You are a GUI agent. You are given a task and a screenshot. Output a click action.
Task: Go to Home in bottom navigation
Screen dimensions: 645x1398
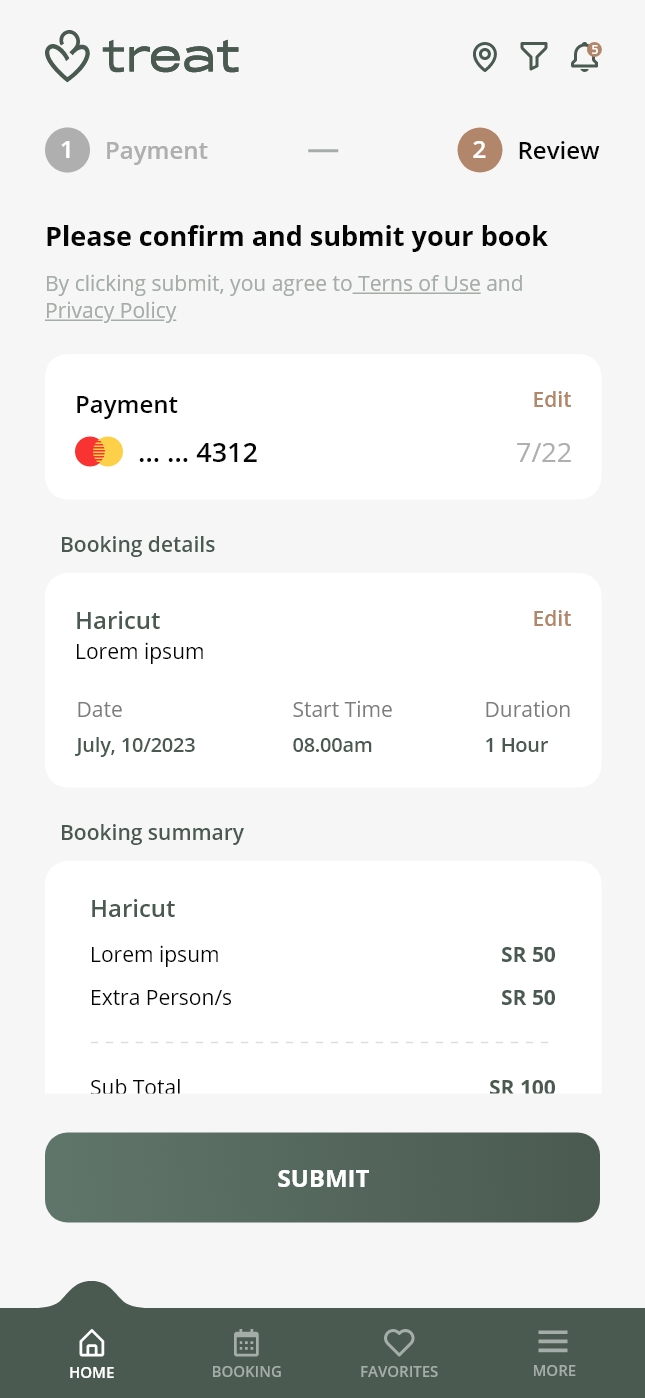click(92, 1353)
